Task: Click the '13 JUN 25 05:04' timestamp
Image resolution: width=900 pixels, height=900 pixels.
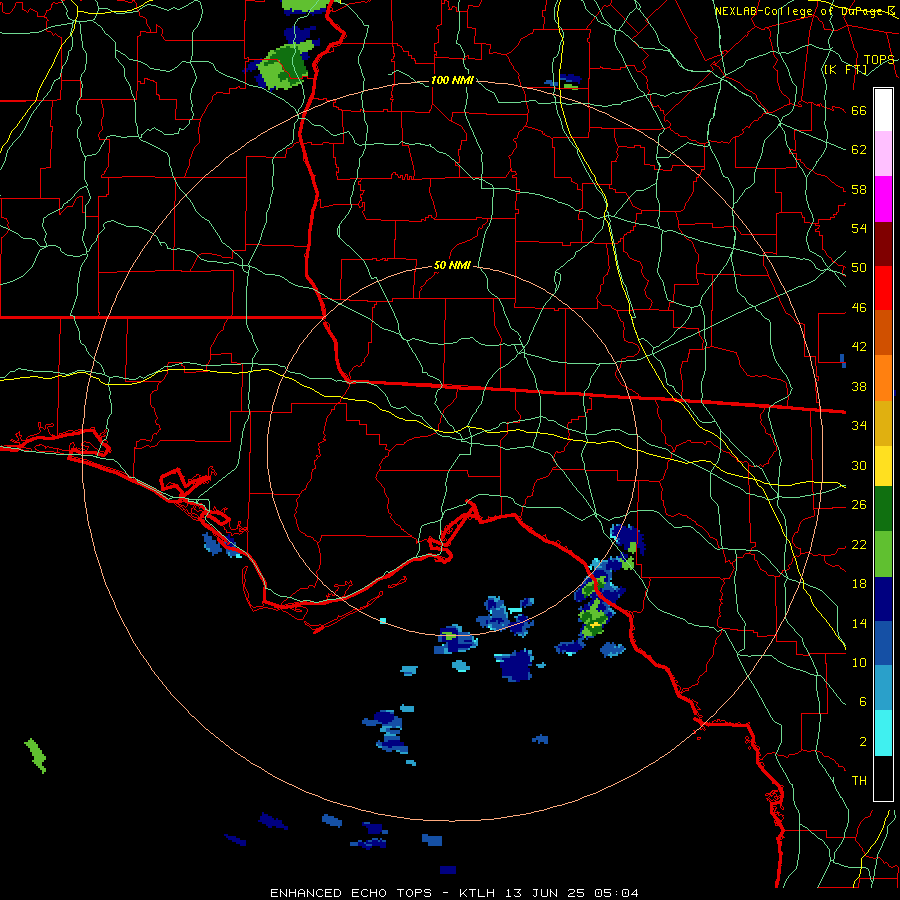Action: click(x=572, y=893)
